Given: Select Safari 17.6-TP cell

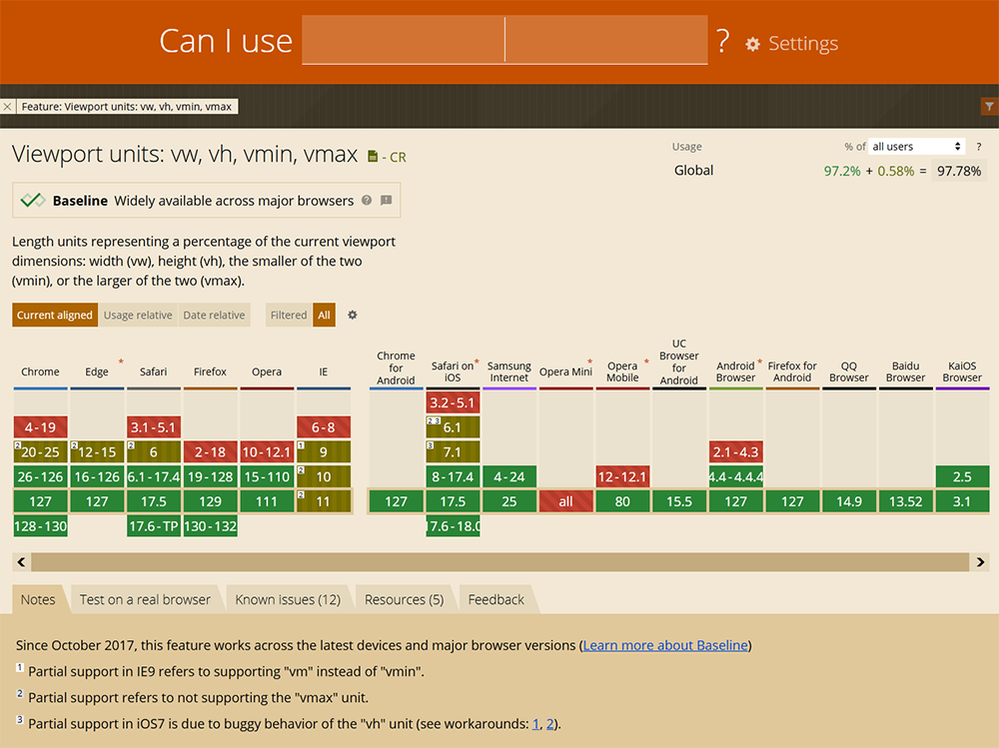Looking at the screenshot, I should [x=154, y=526].
